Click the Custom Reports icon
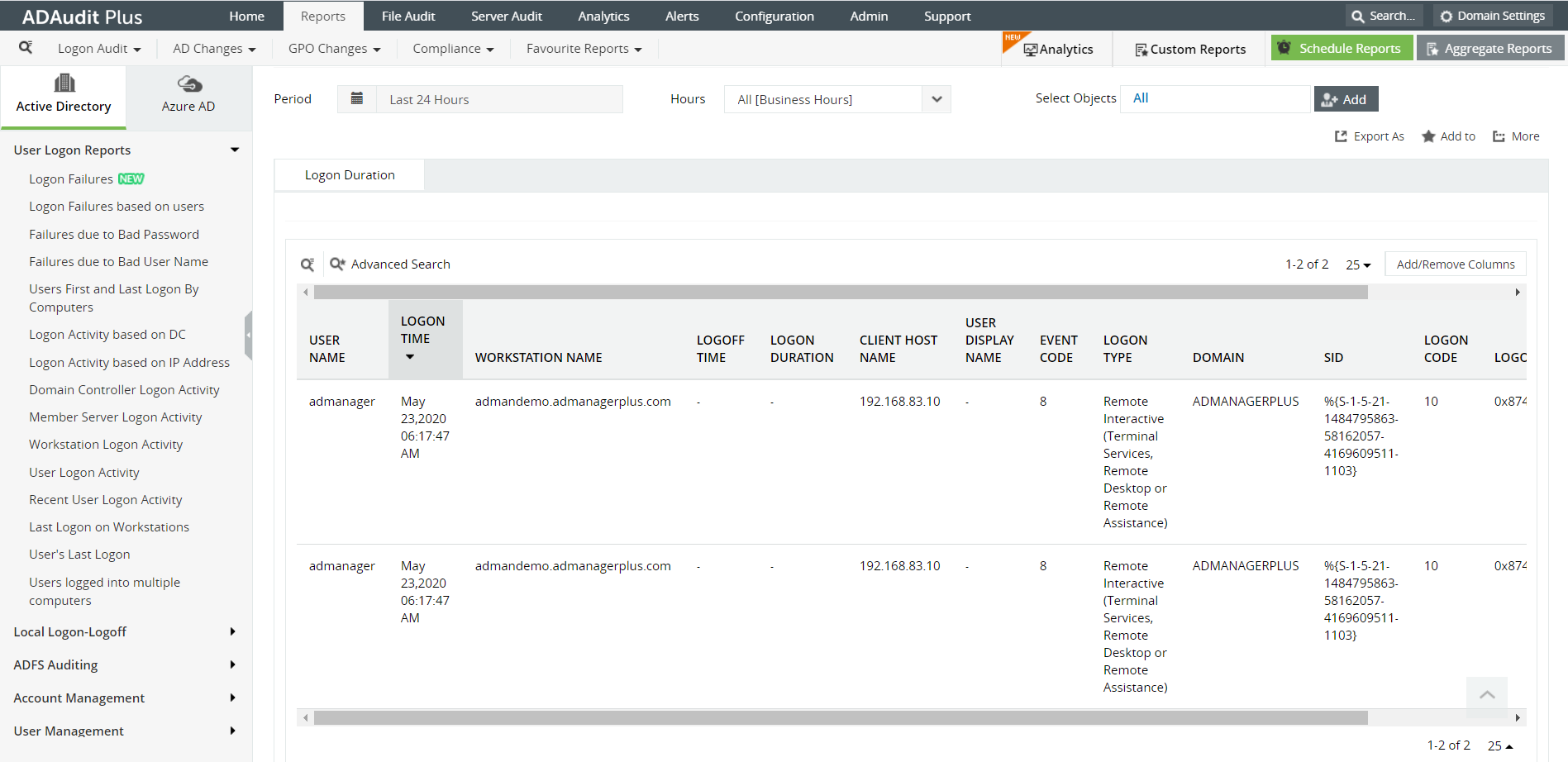1568x762 pixels. [x=1141, y=50]
